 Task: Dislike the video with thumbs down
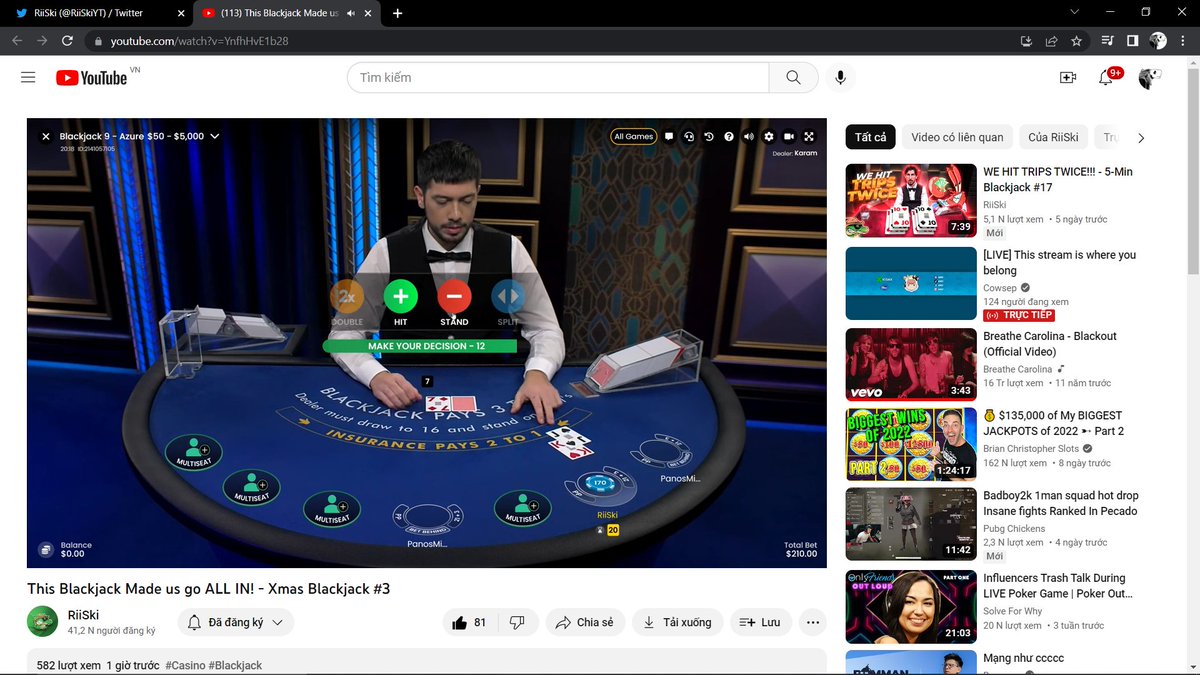pyautogui.click(x=517, y=622)
